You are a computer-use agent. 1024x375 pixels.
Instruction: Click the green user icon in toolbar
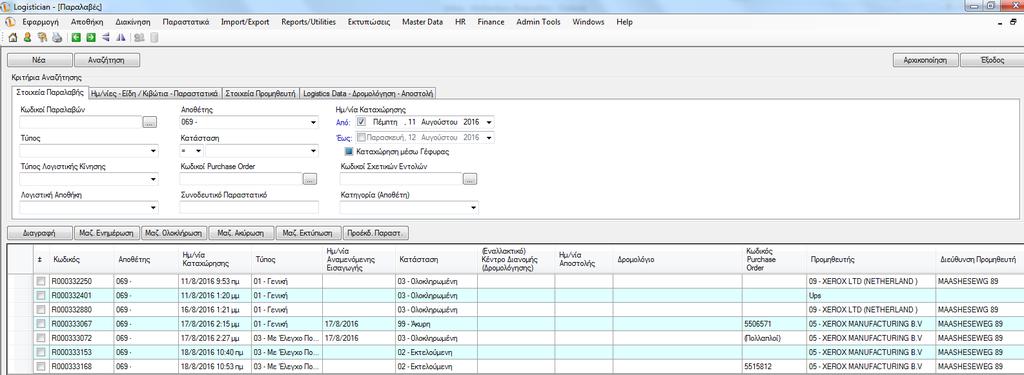coord(27,37)
